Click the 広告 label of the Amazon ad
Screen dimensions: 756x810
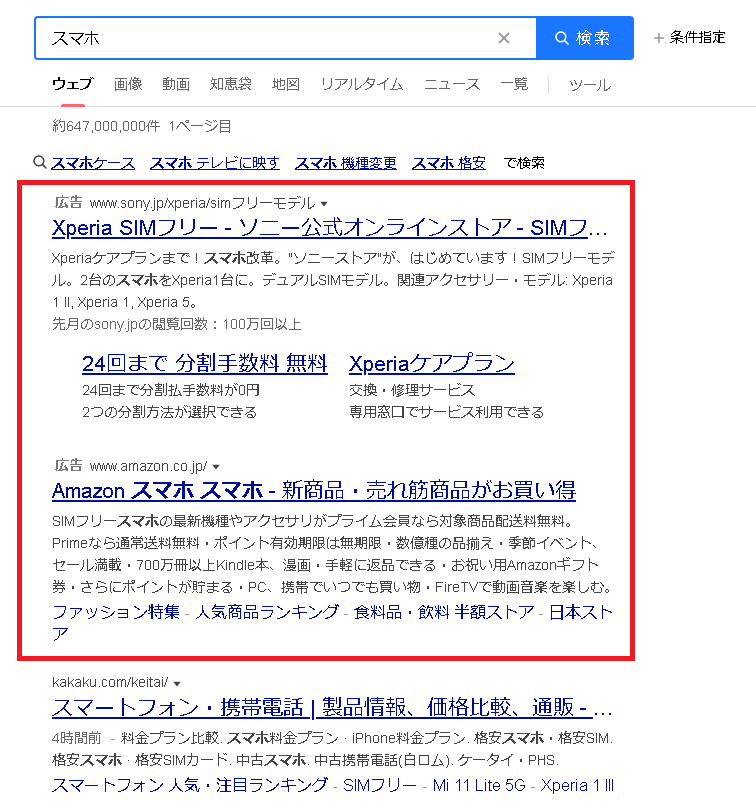[68, 465]
